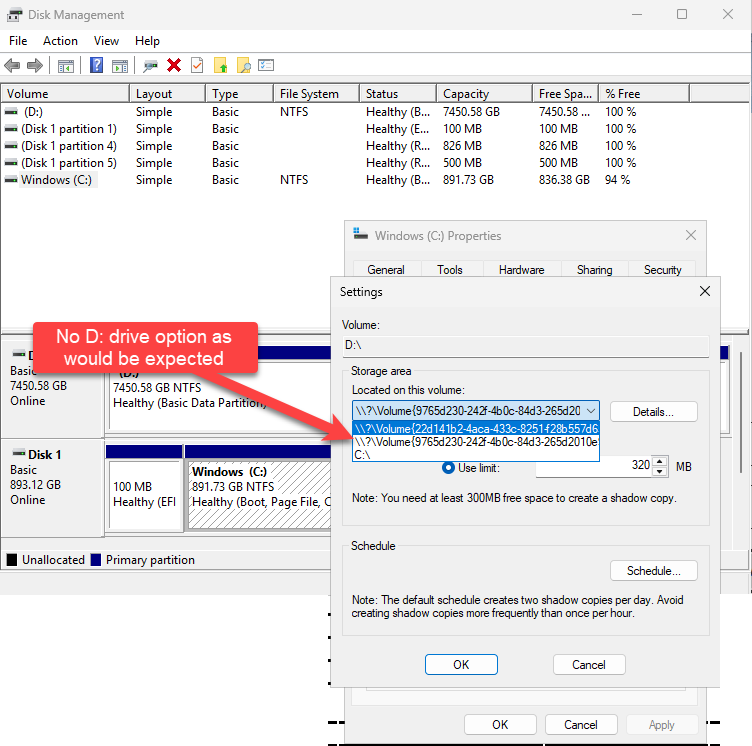Viewport: 752px width, 746px height.
Task: Choose the Volume{9765d230...265d2010e} list option
Action: tap(476, 442)
